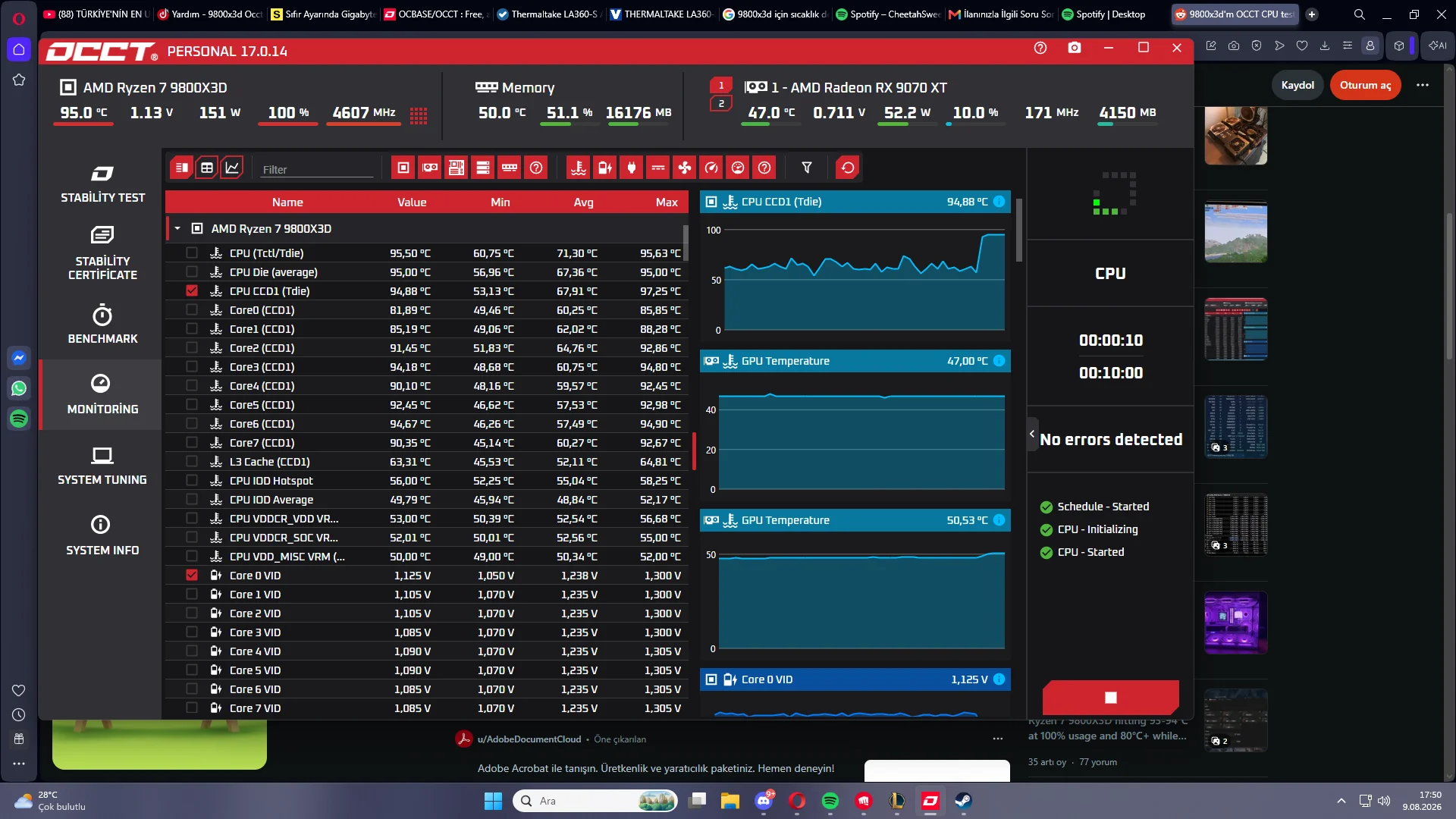Screen dimensions: 1456x819
Task: Open info for the CPU CCD1 (Tdie) graph
Action: pos(999,202)
